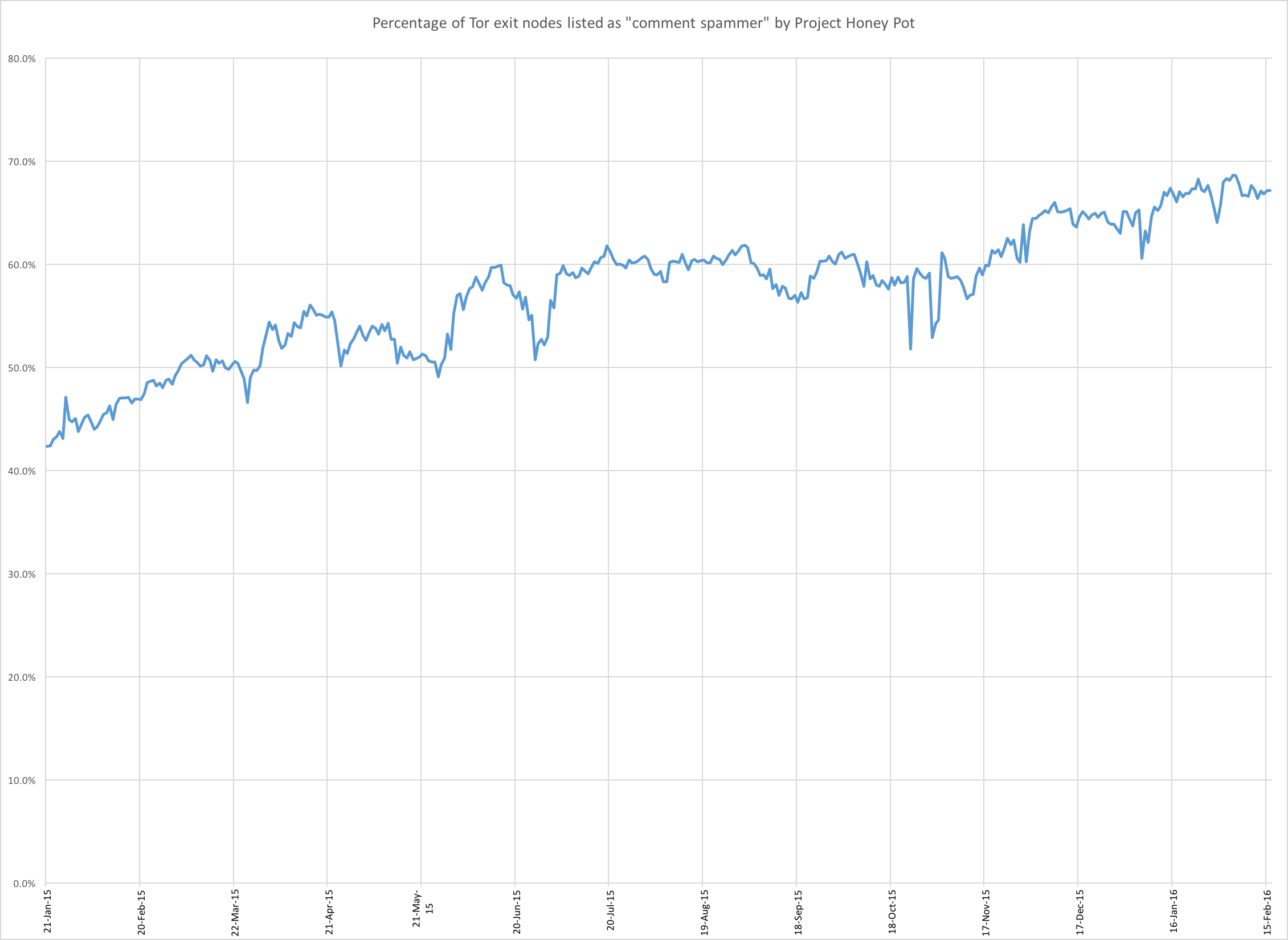
Task: Select the 20-Jul-15 date label
Action: pos(611,910)
